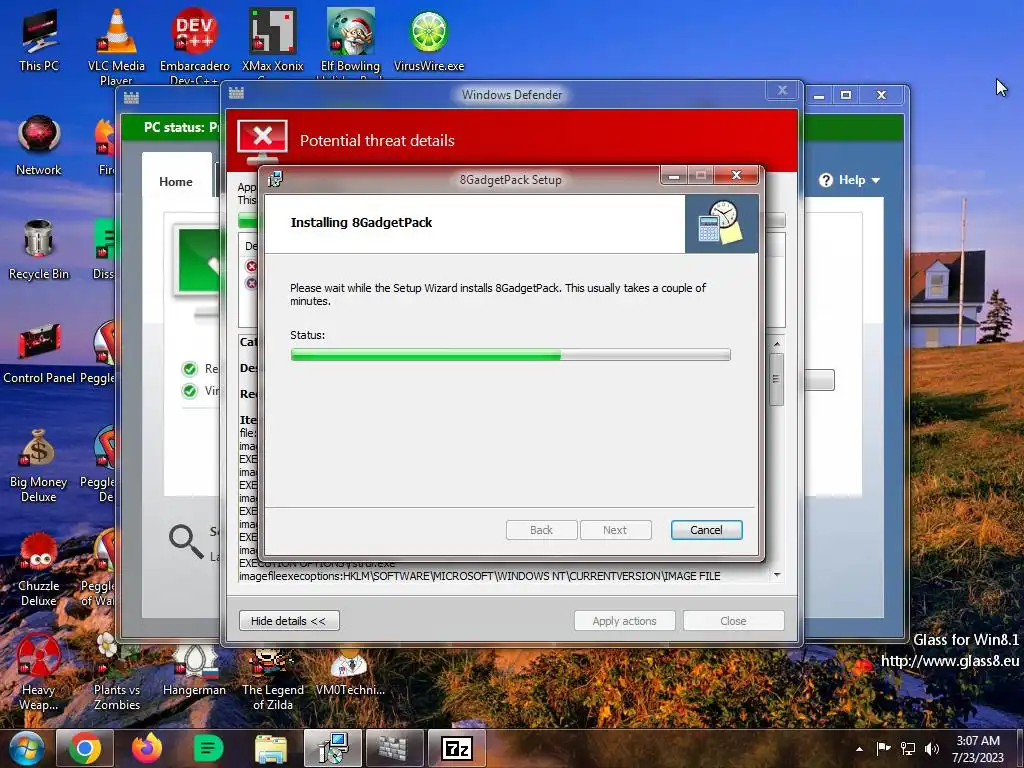Image resolution: width=1024 pixels, height=768 pixels.
Task: Click the installation status progress bar
Action: point(510,355)
